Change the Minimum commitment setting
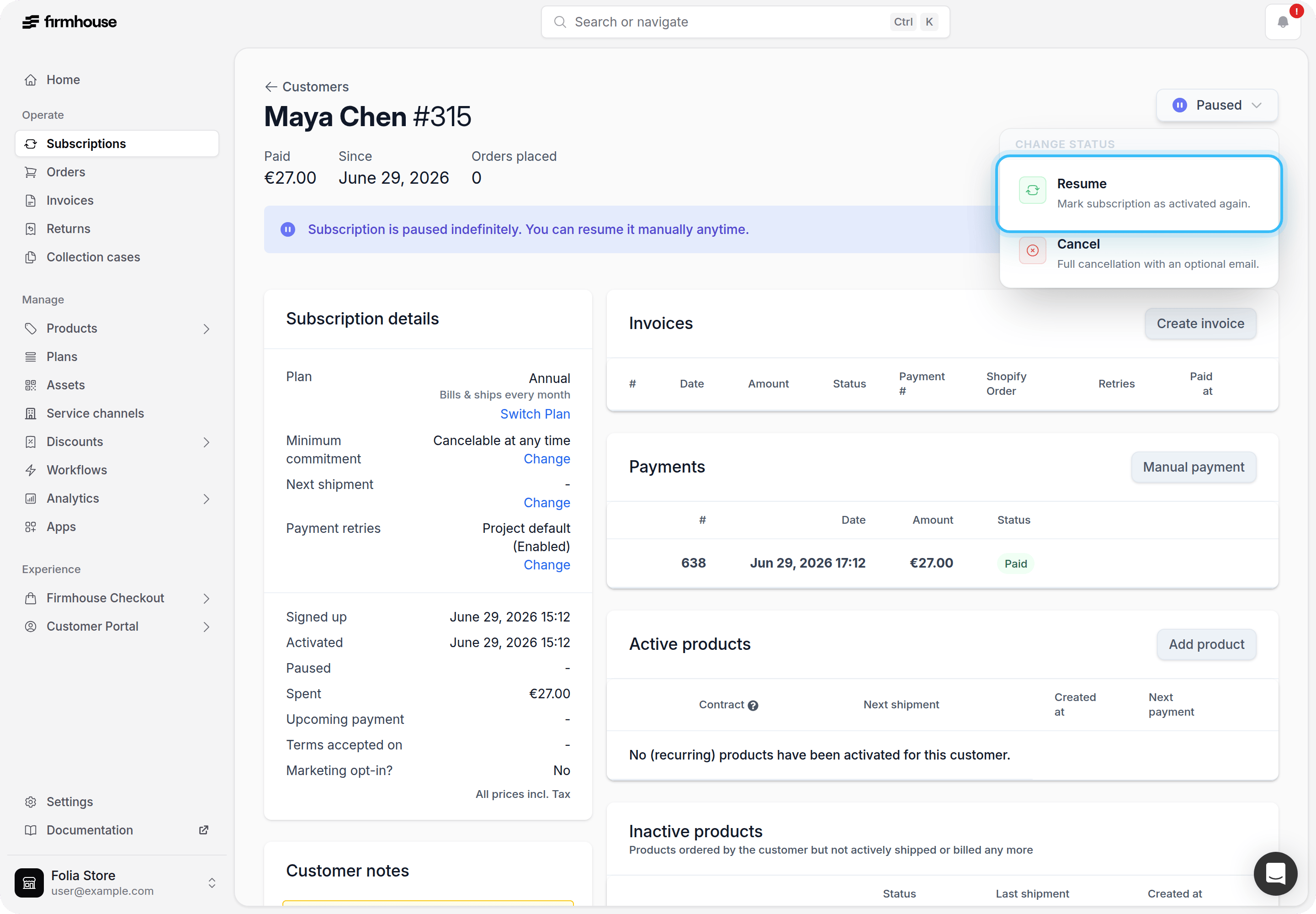This screenshot has width=1316, height=914. click(x=547, y=459)
